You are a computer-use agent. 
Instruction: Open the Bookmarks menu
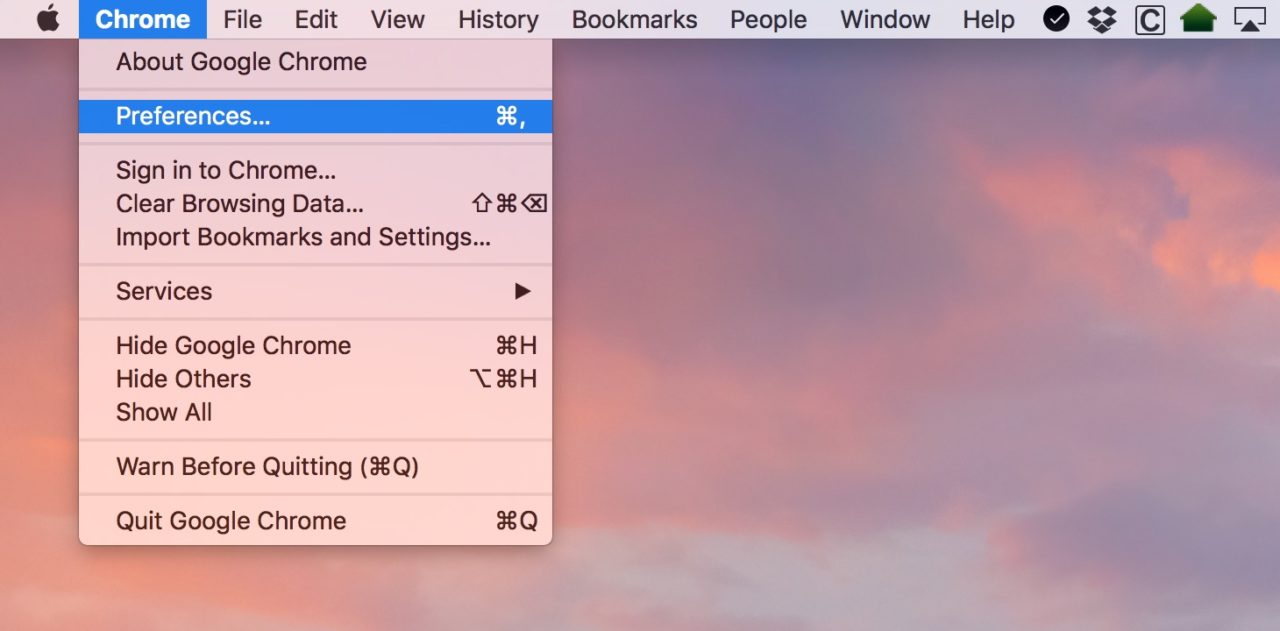635,19
